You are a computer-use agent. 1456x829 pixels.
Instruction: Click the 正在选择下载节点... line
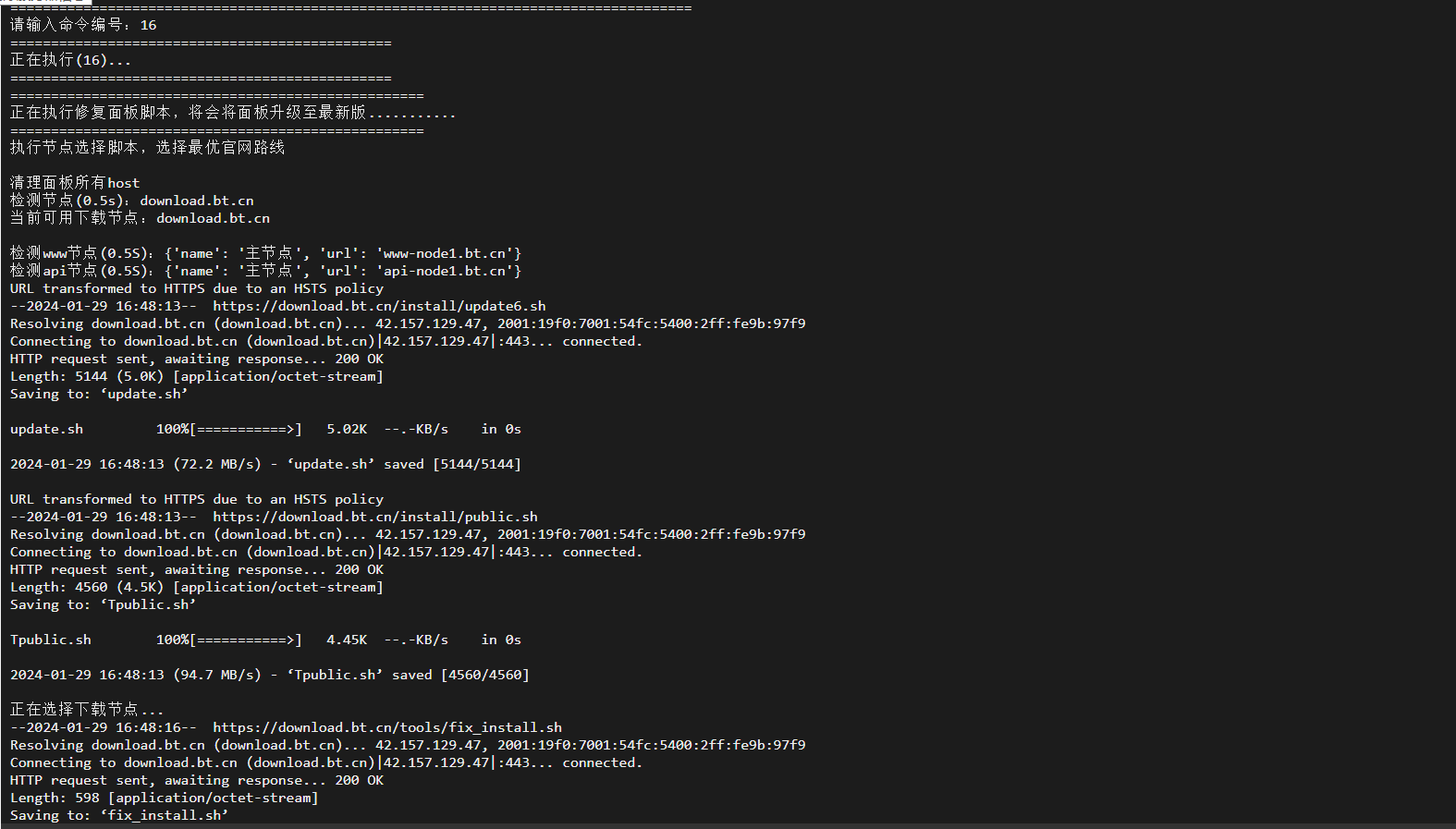tap(87, 710)
